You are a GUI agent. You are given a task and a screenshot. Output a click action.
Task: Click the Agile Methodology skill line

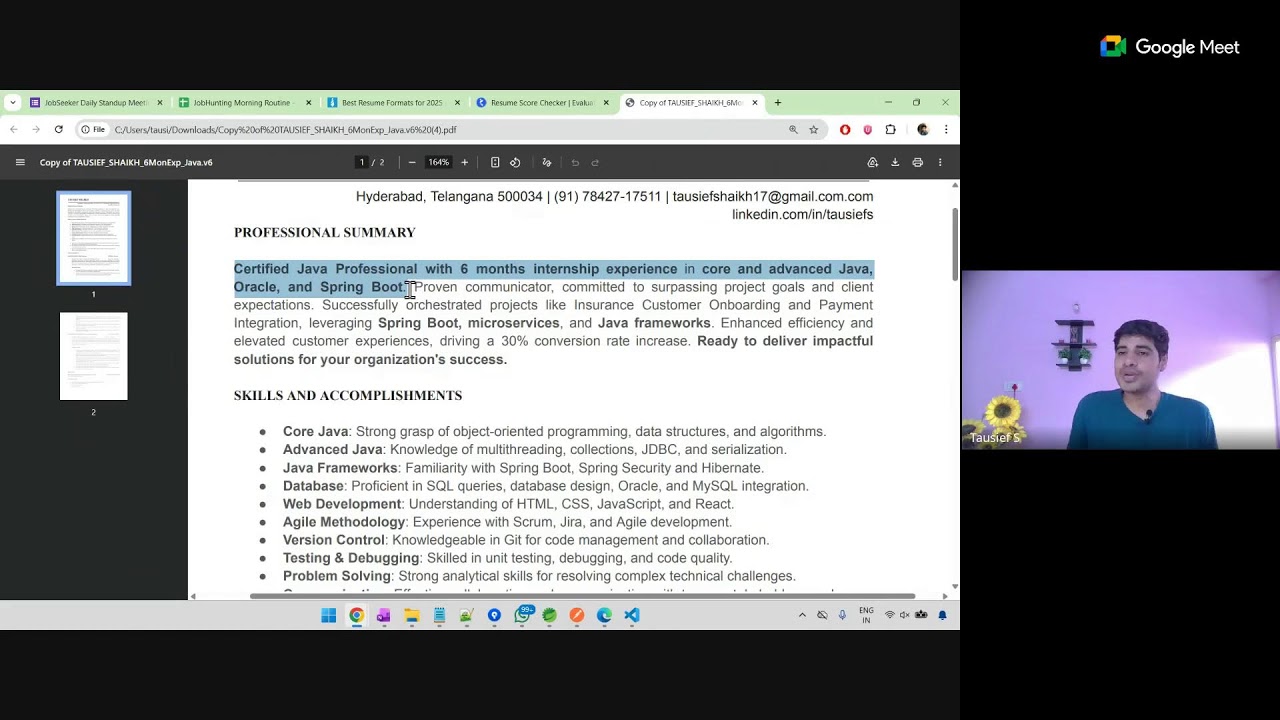pyautogui.click(x=507, y=522)
